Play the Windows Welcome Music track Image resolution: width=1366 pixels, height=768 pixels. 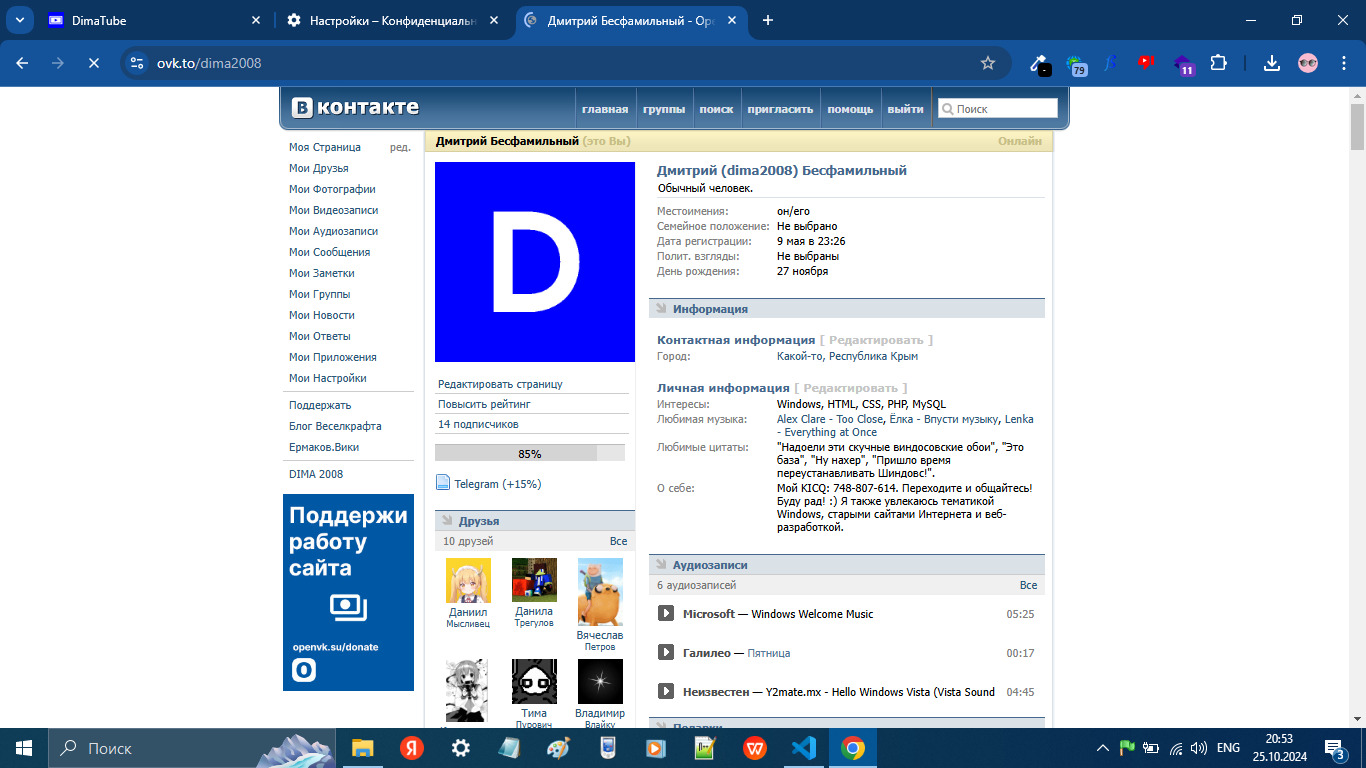pyautogui.click(x=666, y=614)
